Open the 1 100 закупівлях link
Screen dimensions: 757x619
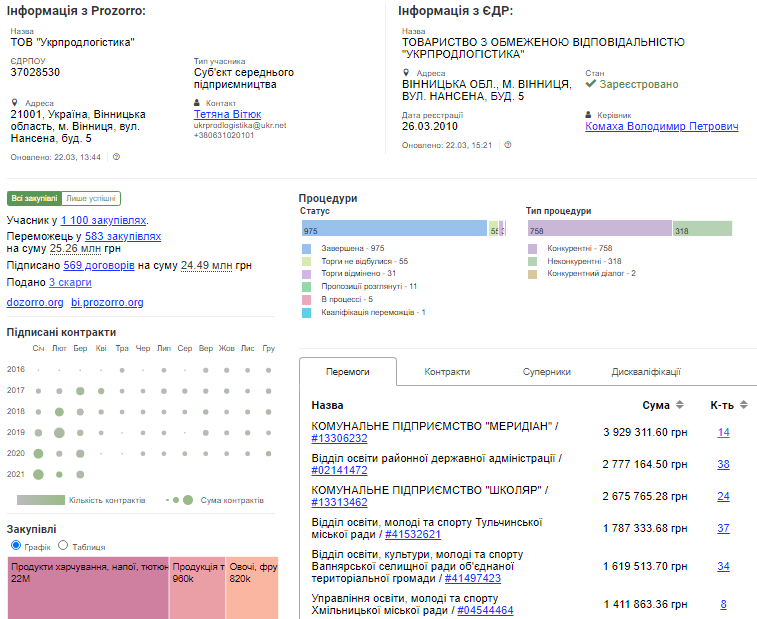[x=103, y=220]
